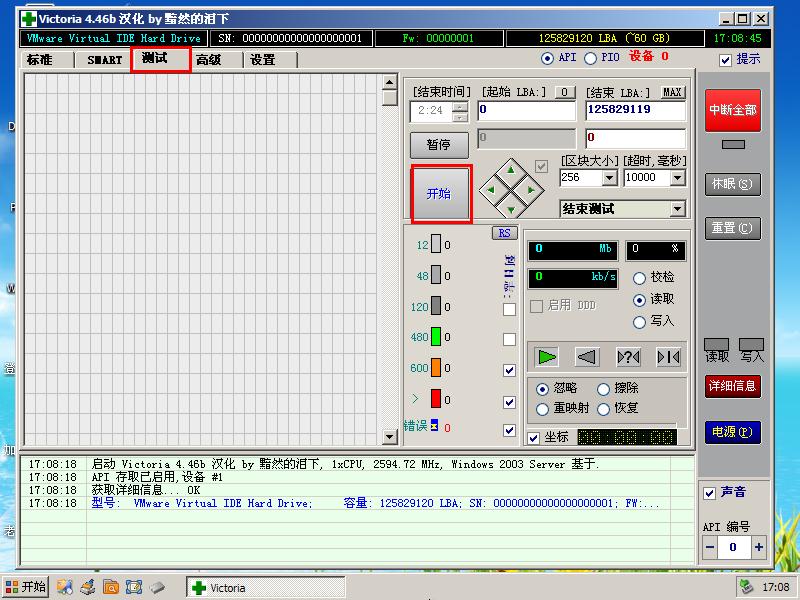Click the 480 ms green block swatch
This screenshot has width=800, height=600.
click(x=436, y=337)
